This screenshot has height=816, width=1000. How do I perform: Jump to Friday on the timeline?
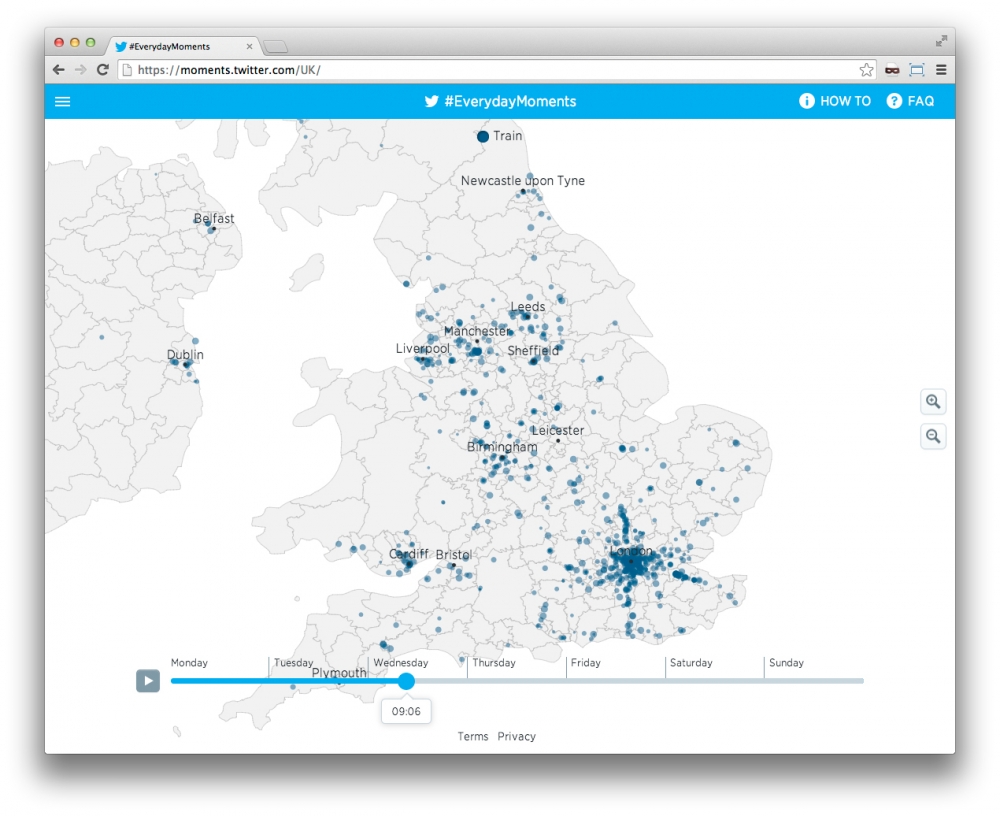[585, 663]
